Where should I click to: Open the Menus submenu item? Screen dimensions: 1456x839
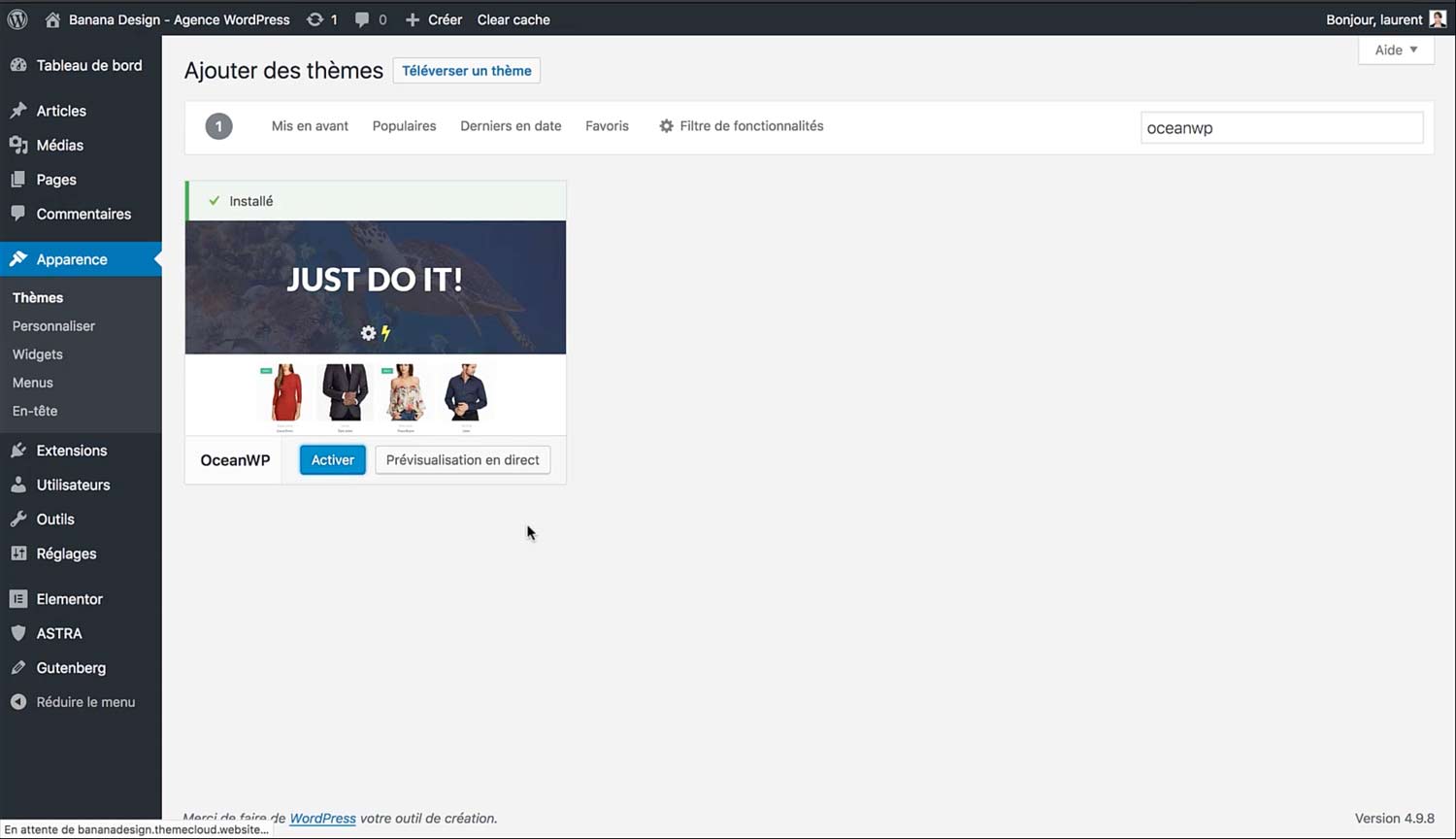click(32, 383)
